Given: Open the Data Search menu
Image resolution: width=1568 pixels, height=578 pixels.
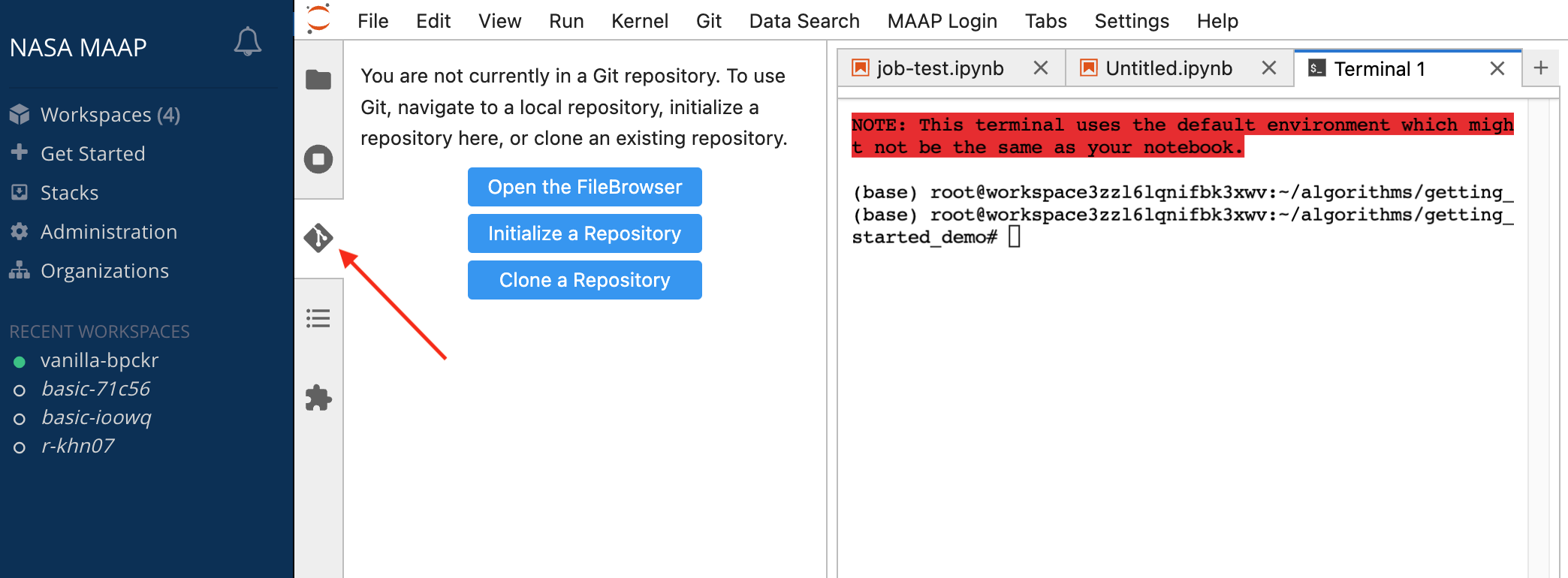Looking at the screenshot, I should click(804, 21).
